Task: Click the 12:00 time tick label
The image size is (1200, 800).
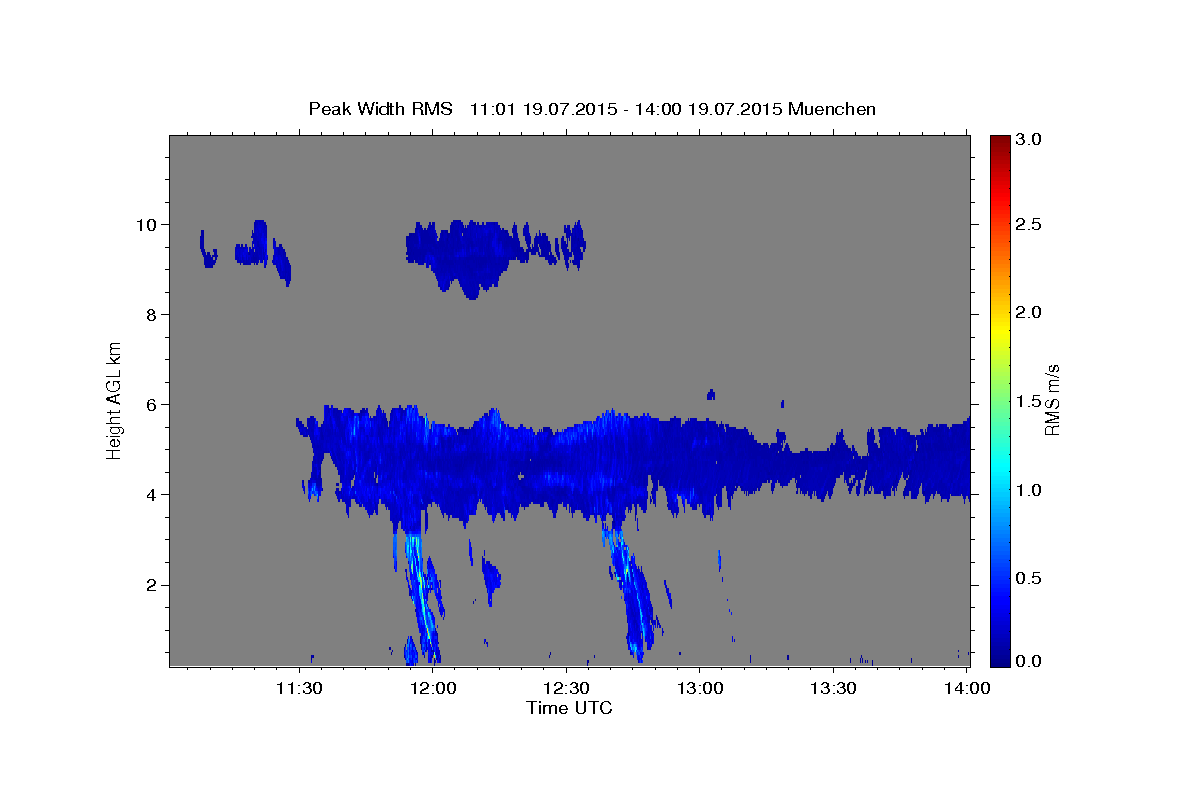Action: [x=434, y=688]
